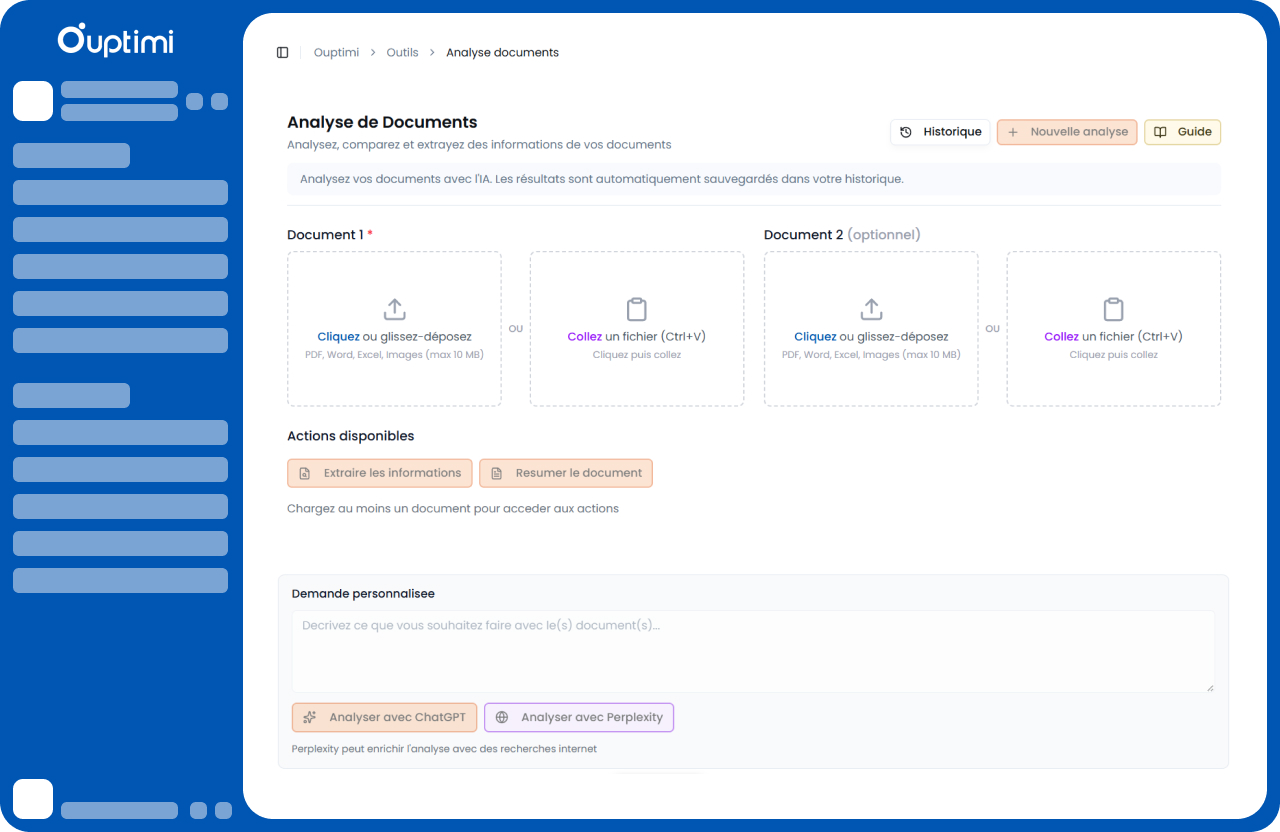
Task: Click the book icon on the Guide button
Action: (x=1160, y=131)
